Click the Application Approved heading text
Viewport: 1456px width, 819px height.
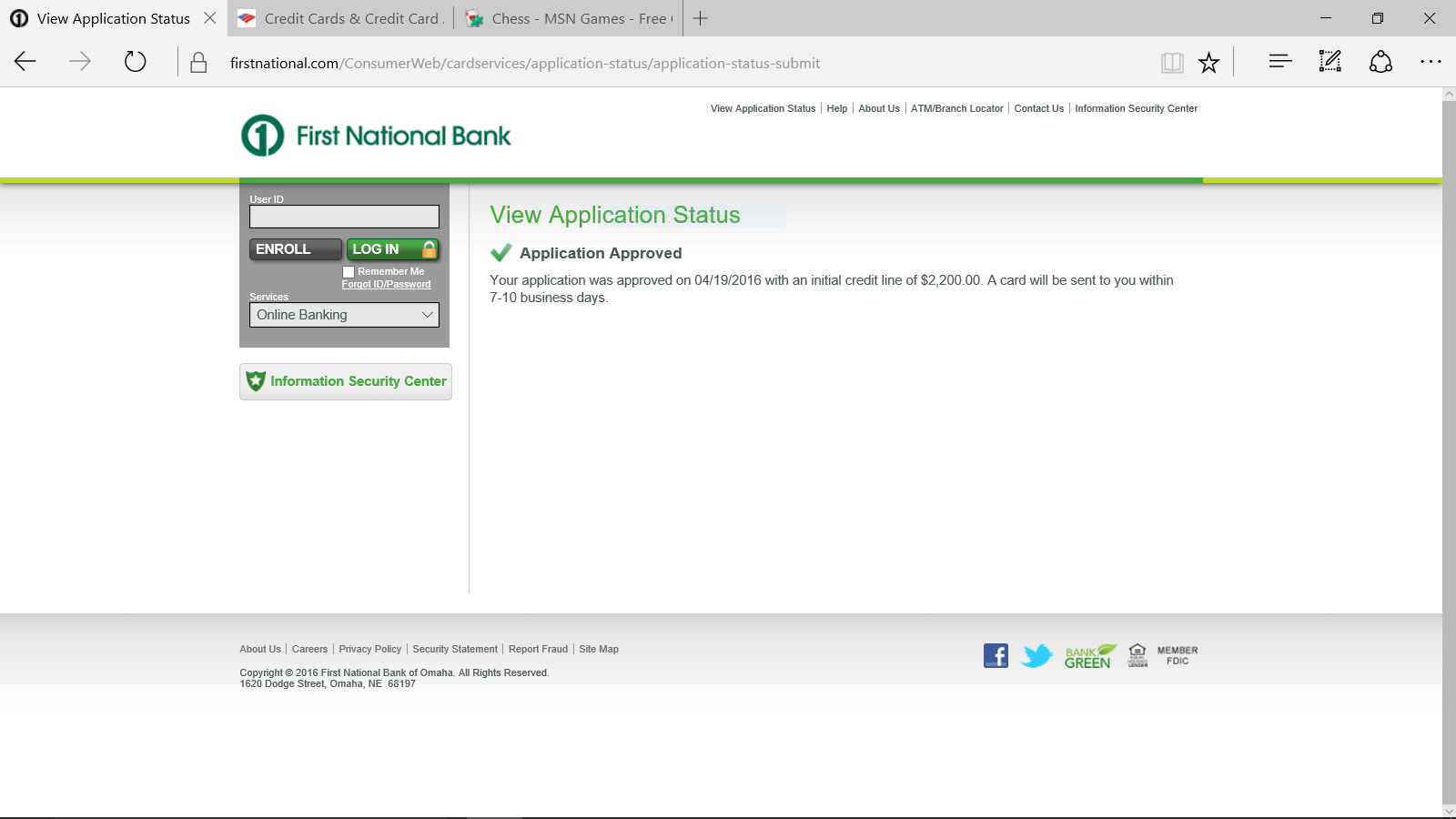click(x=601, y=253)
